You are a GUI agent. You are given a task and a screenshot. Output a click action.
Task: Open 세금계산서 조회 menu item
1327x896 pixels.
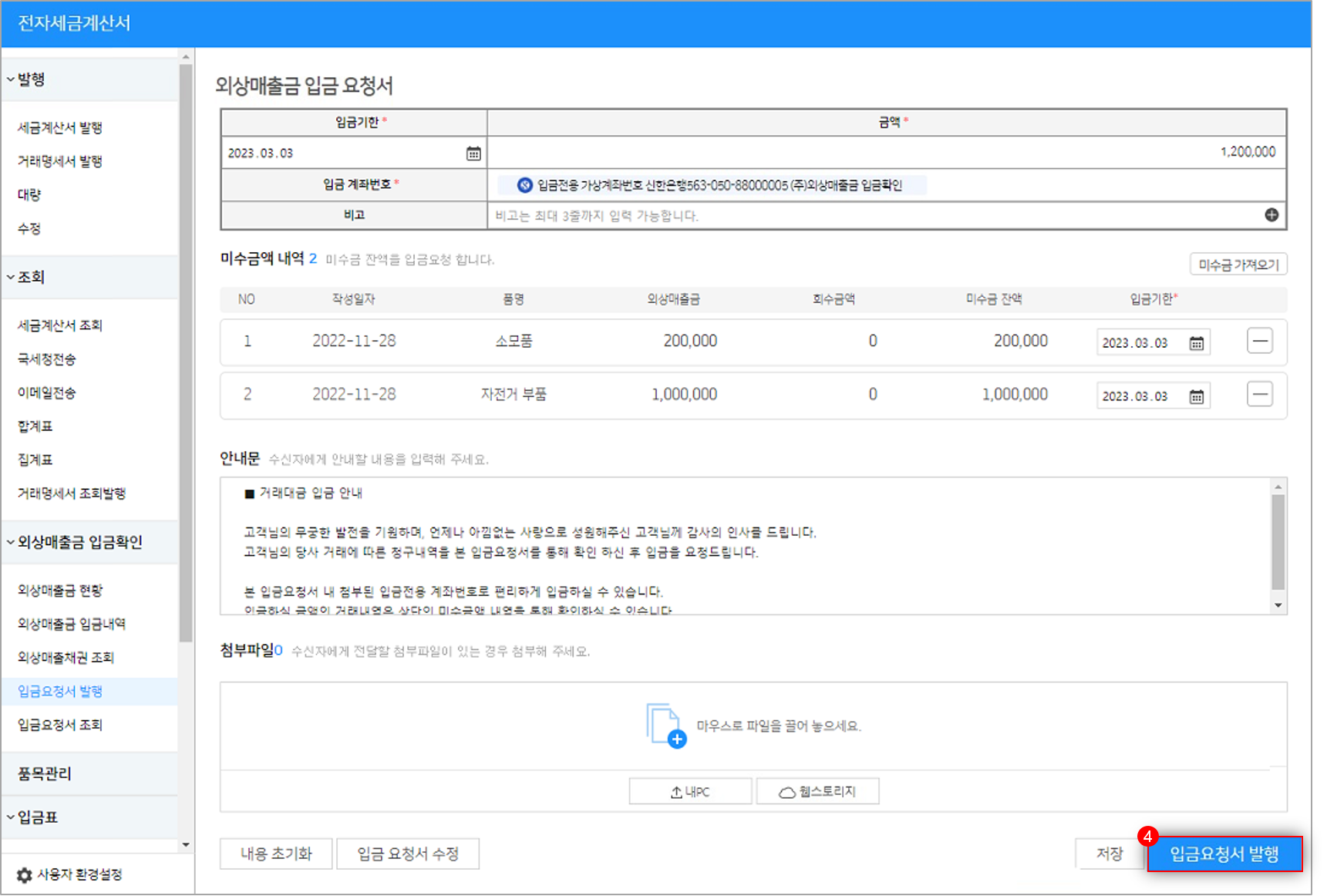(x=60, y=325)
